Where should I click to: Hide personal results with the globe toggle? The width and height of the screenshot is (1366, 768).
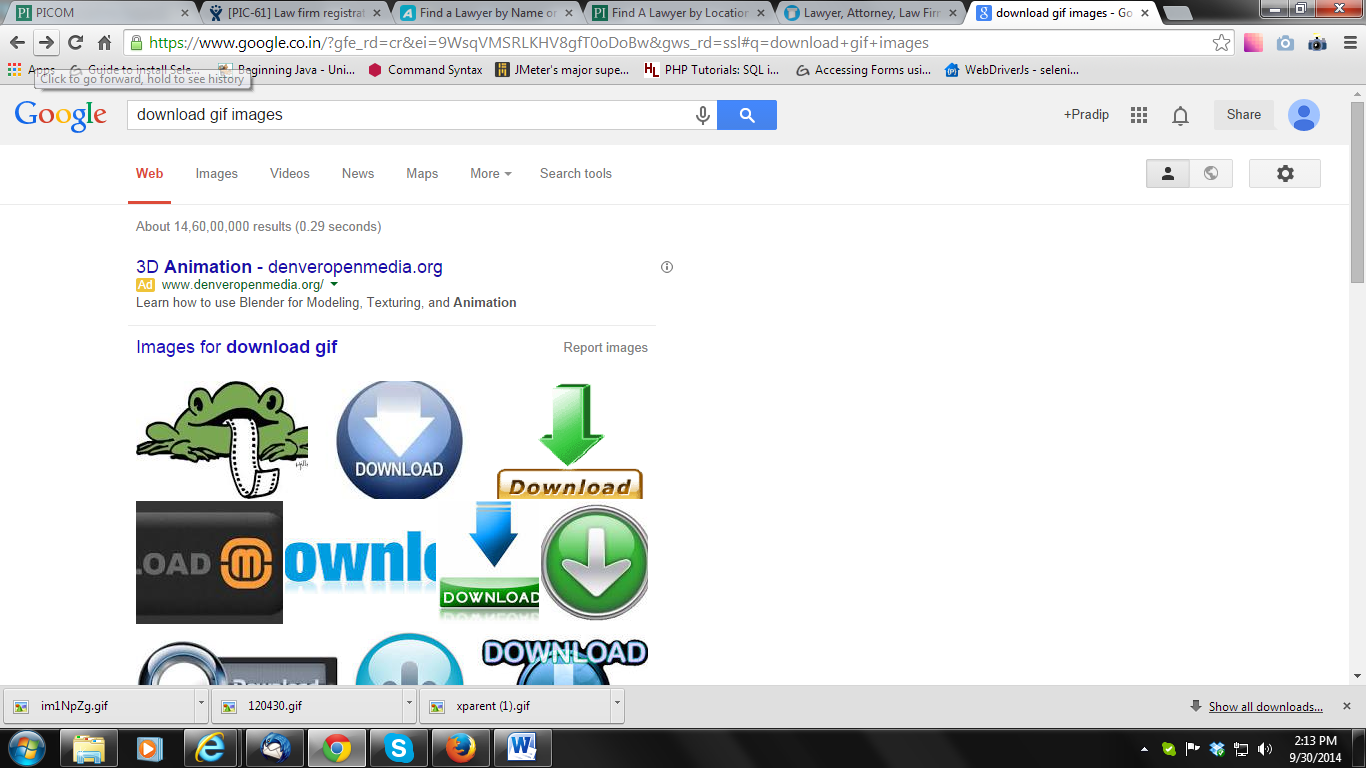1211,173
